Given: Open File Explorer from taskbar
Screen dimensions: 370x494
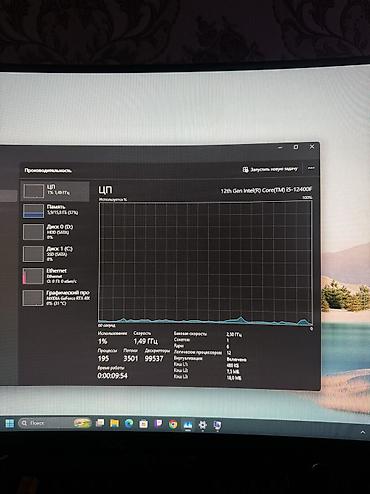Looking at the screenshot, I should (115, 423).
